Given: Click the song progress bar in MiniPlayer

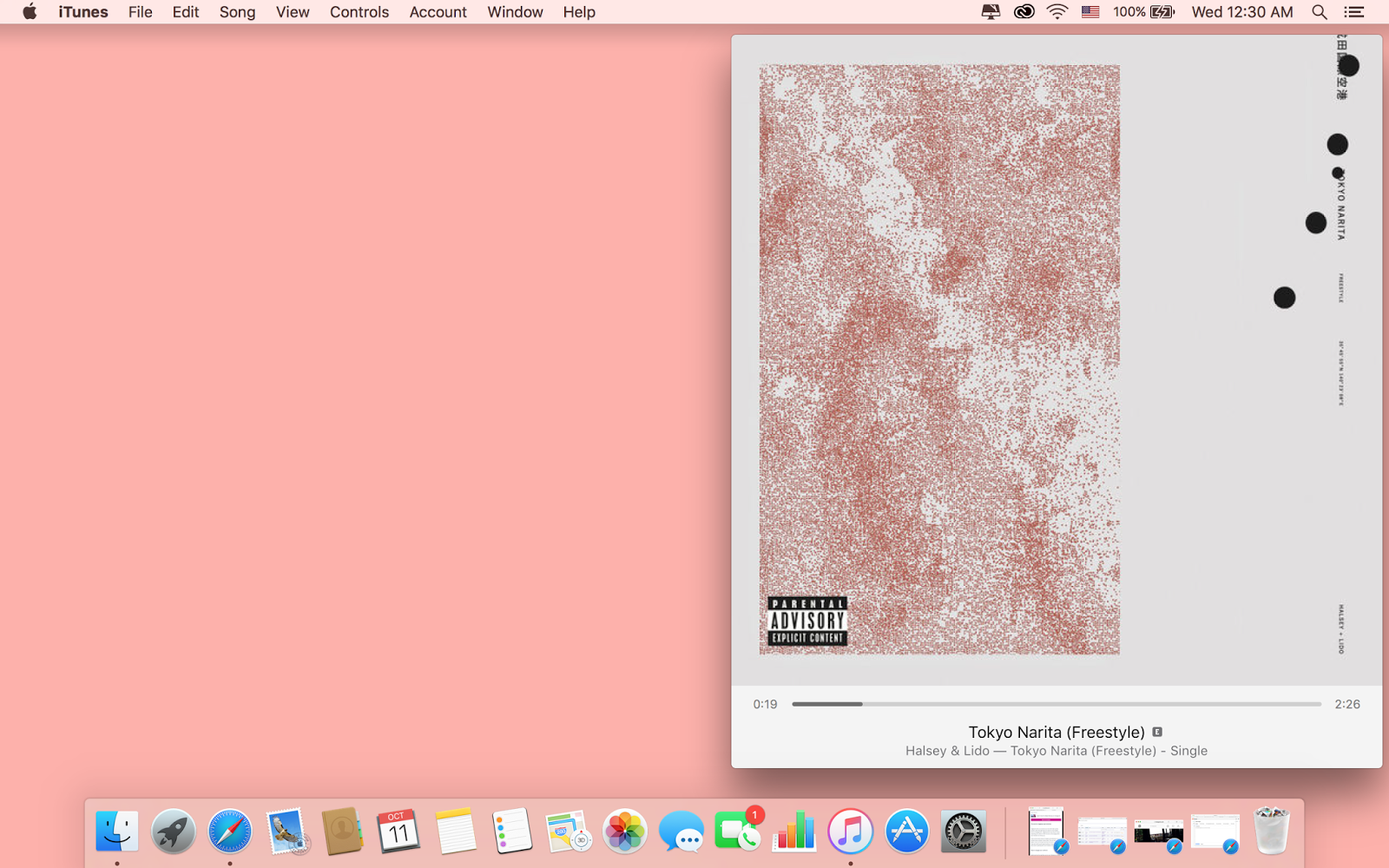Looking at the screenshot, I should (x=1057, y=704).
